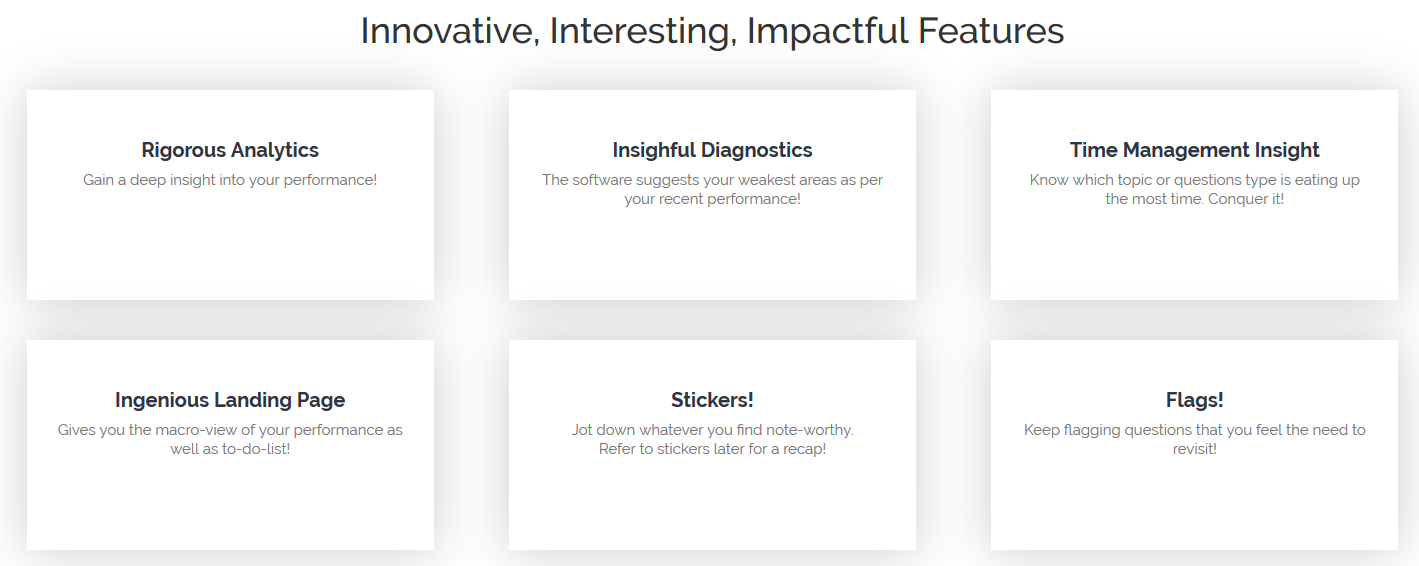Click empty space in Time Management Insight card
Screen dimensions: 1419x566
1194,255
